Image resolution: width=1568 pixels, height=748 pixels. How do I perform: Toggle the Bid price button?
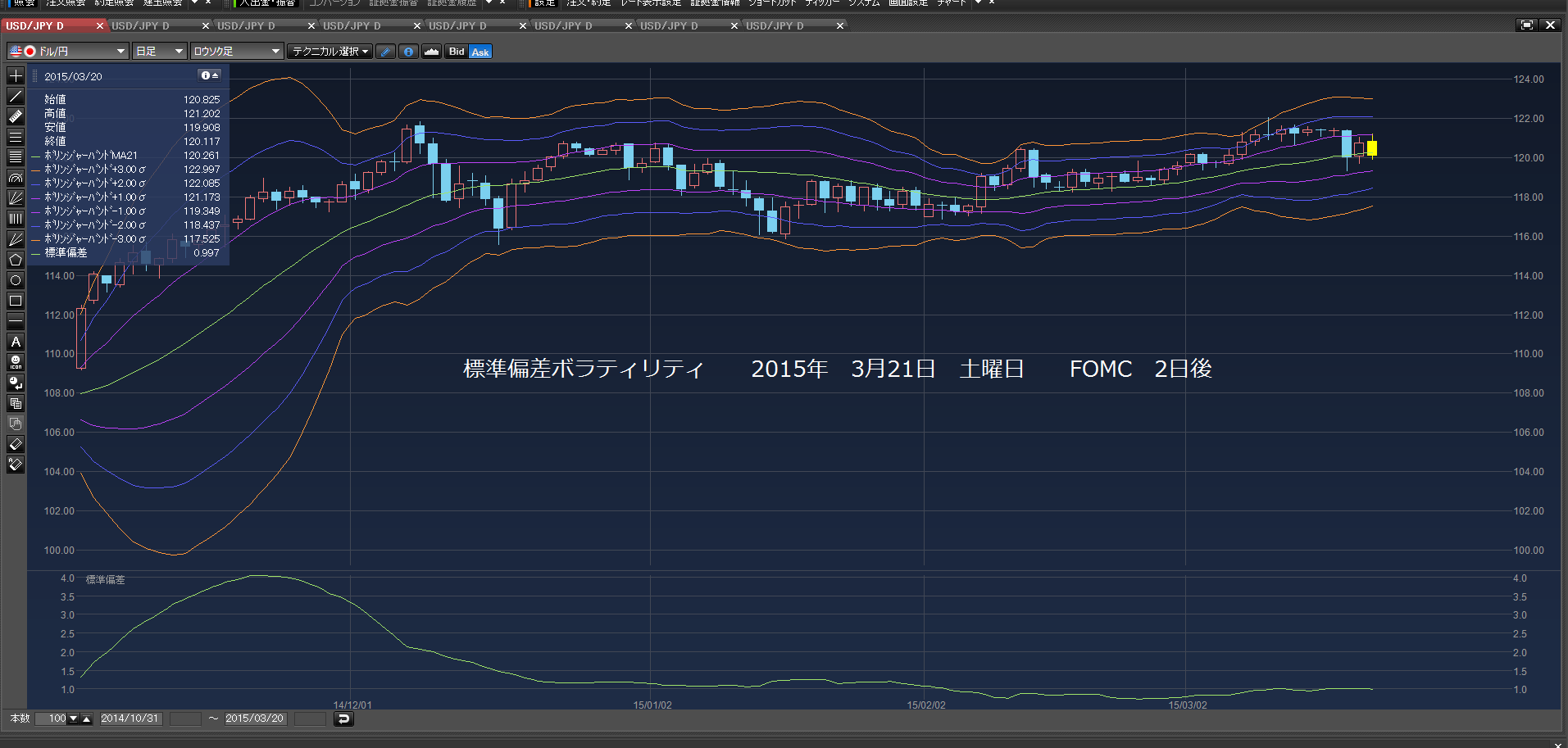457,52
